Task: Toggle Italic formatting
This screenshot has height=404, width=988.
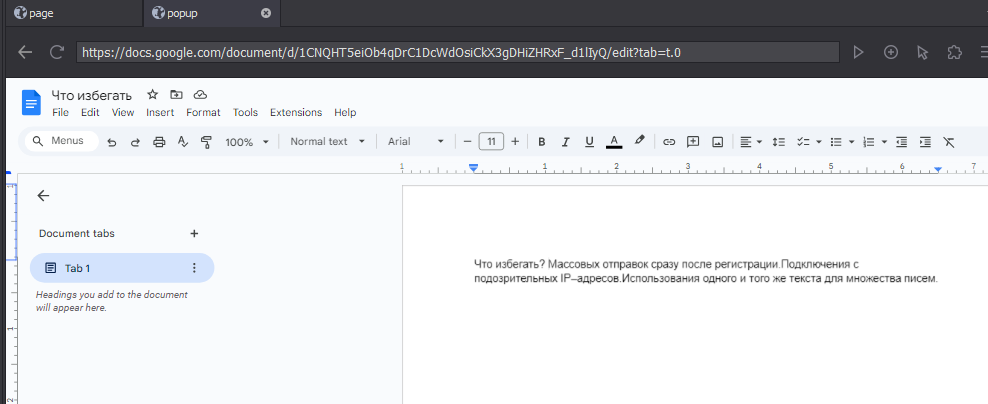Action: click(x=565, y=142)
